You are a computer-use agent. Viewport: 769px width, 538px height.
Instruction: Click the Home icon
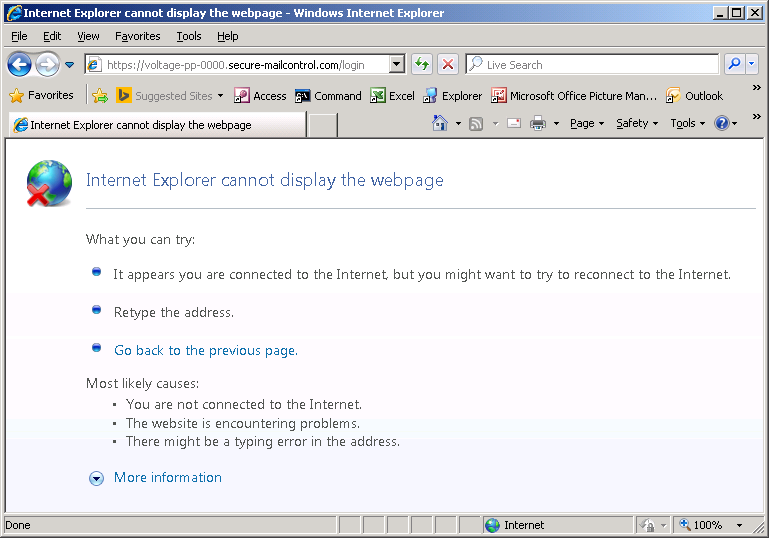coord(440,123)
